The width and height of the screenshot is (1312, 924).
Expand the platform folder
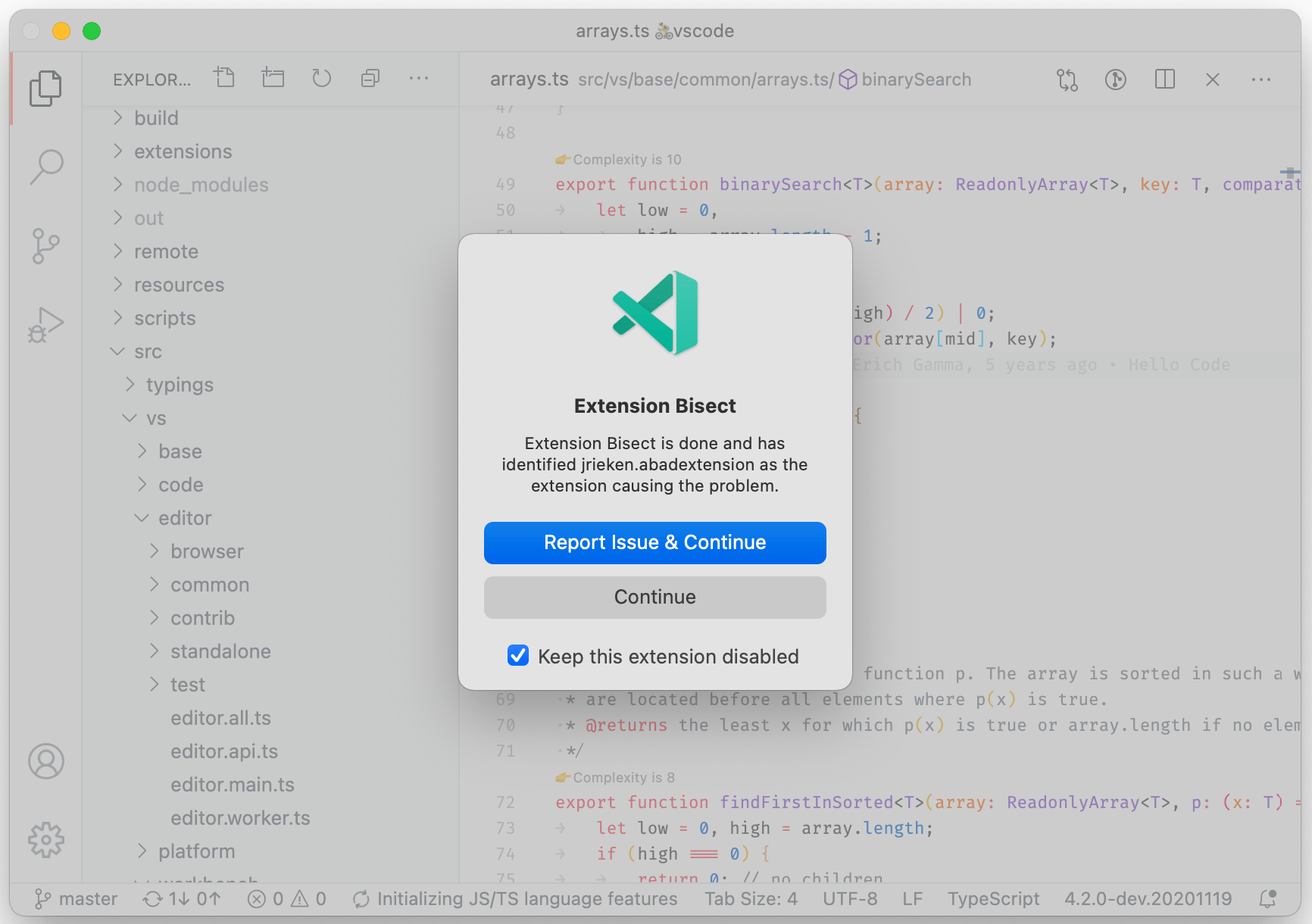[196, 851]
